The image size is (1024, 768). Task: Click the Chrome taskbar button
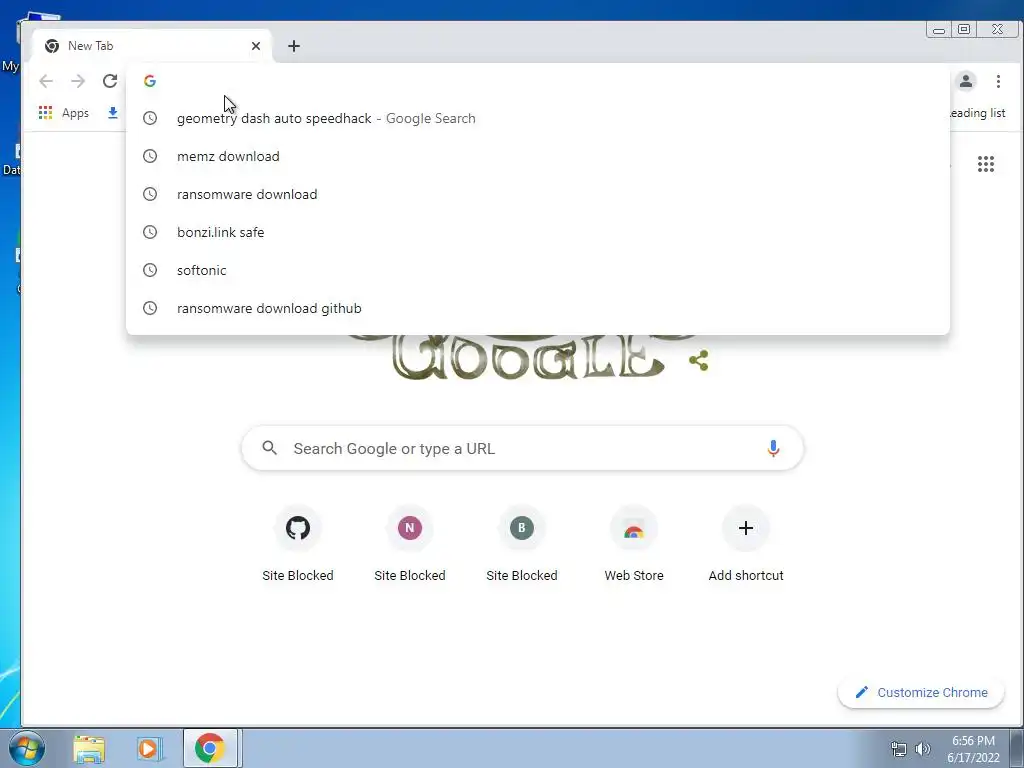(x=210, y=748)
